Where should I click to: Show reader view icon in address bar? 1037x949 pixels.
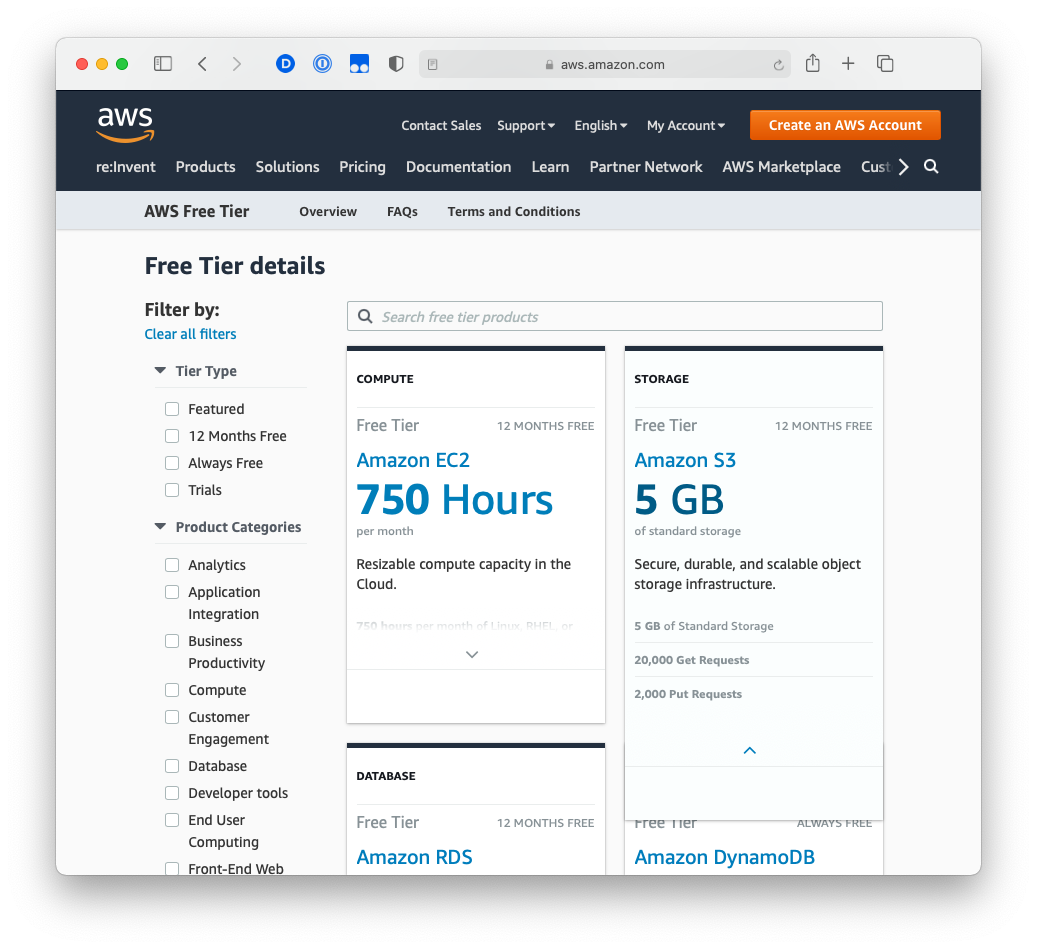point(433,64)
